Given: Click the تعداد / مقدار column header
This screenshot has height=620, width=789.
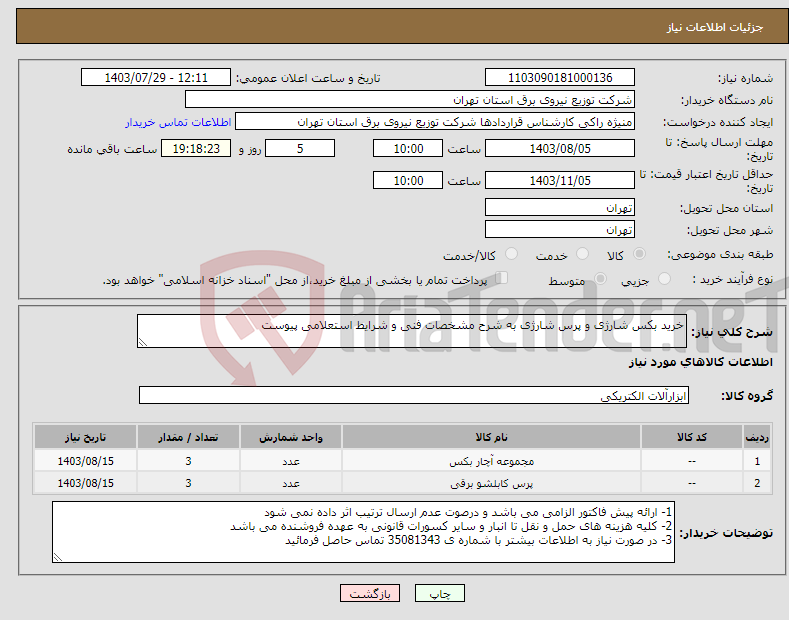Looking at the screenshot, I should [188, 437].
